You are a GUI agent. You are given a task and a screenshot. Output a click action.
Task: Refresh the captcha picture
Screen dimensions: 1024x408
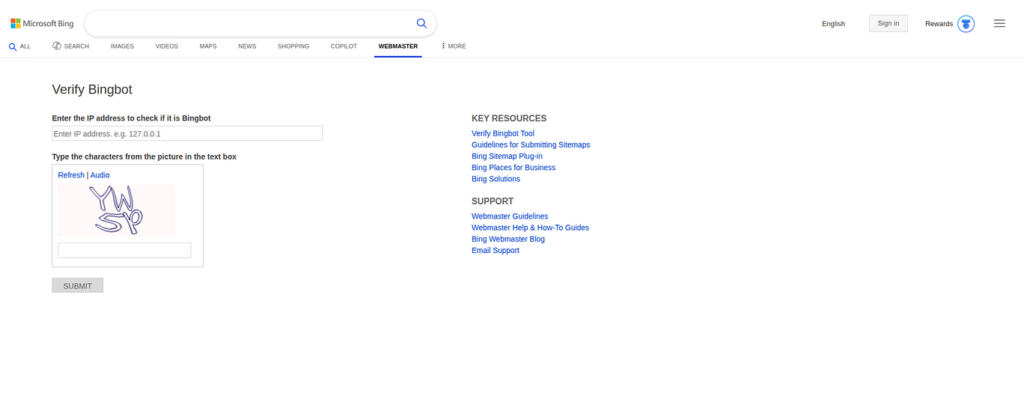click(x=71, y=175)
